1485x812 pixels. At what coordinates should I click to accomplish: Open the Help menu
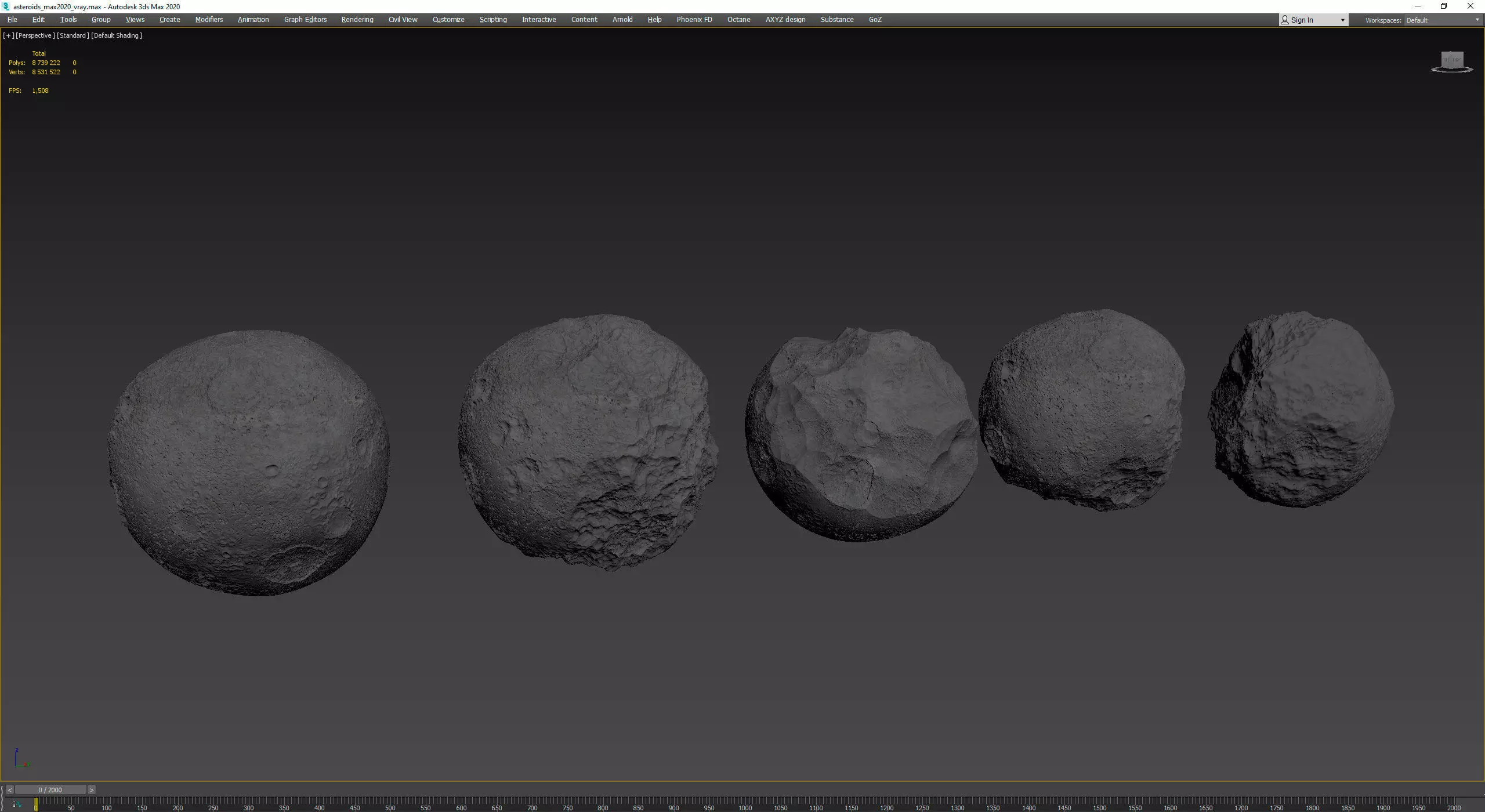click(x=654, y=20)
